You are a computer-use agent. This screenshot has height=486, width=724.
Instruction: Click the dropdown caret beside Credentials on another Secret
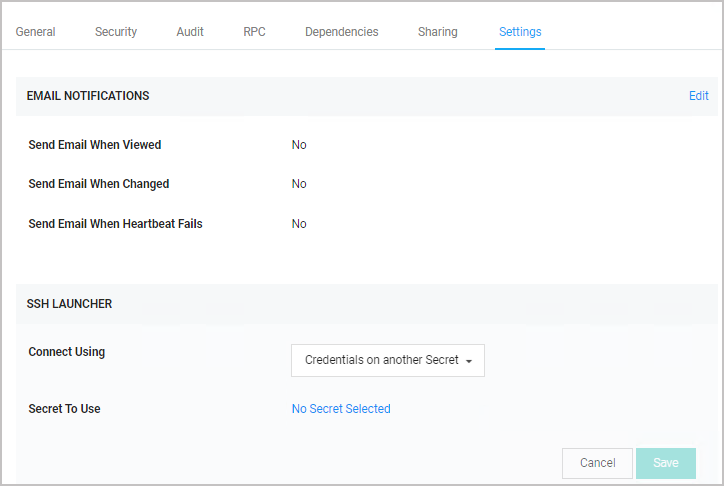[469, 361]
